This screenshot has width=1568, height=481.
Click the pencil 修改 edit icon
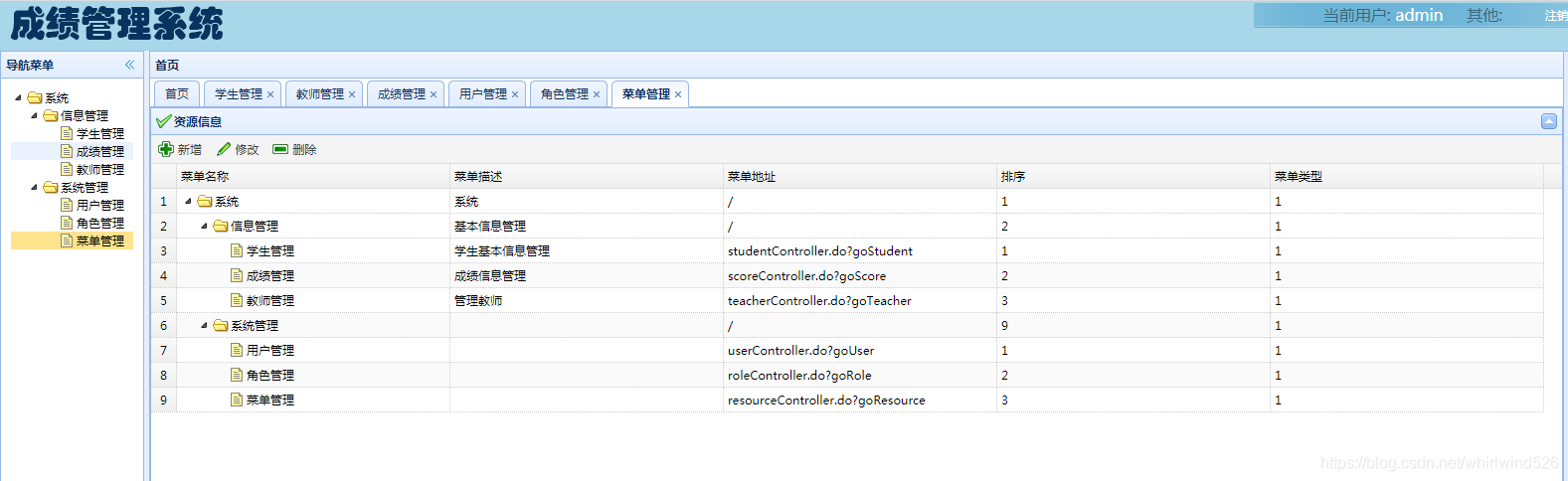[x=224, y=149]
